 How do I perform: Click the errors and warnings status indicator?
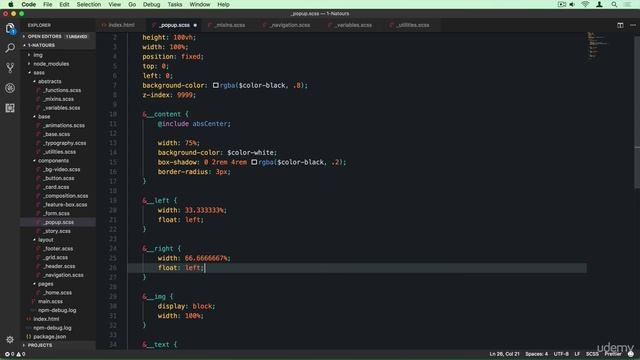point(15,354)
